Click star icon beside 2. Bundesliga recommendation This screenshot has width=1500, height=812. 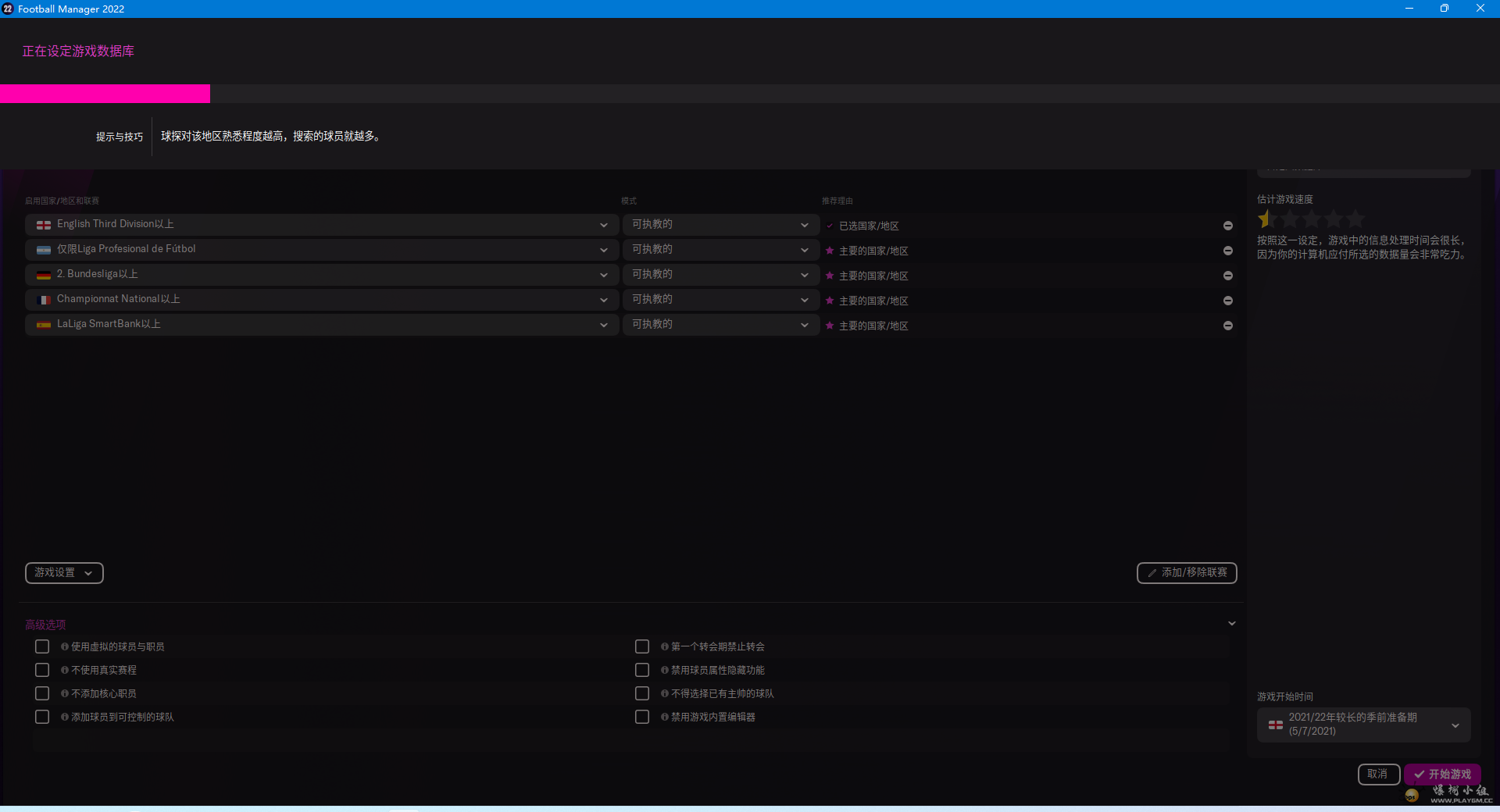830,276
